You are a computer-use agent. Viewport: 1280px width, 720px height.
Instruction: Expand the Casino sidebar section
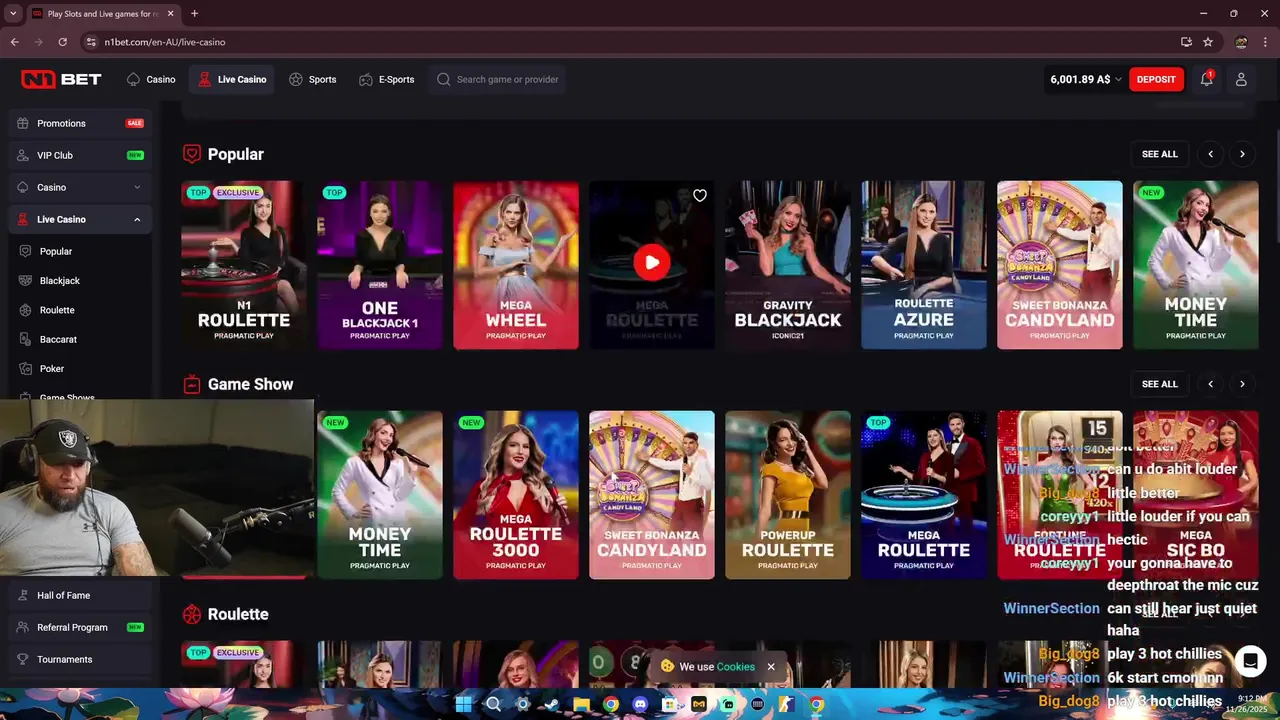click(x=137, y=187)
